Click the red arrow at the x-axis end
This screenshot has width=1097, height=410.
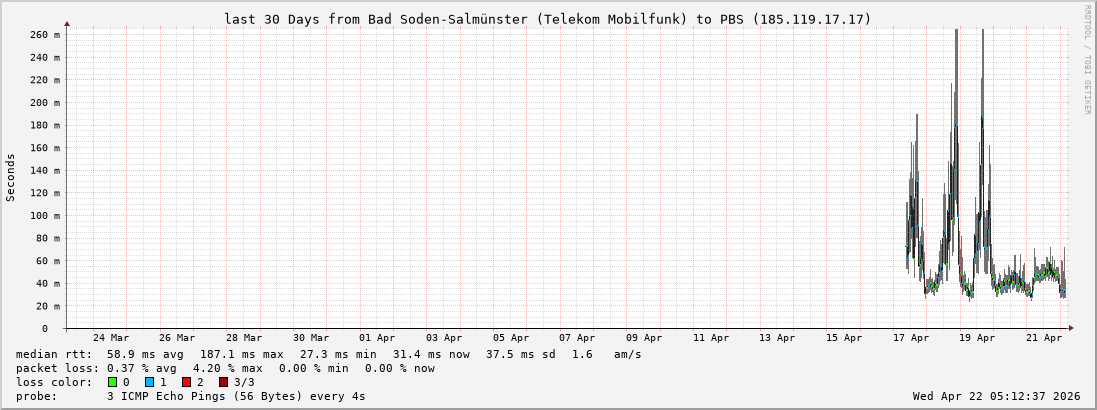(1070, 328)
